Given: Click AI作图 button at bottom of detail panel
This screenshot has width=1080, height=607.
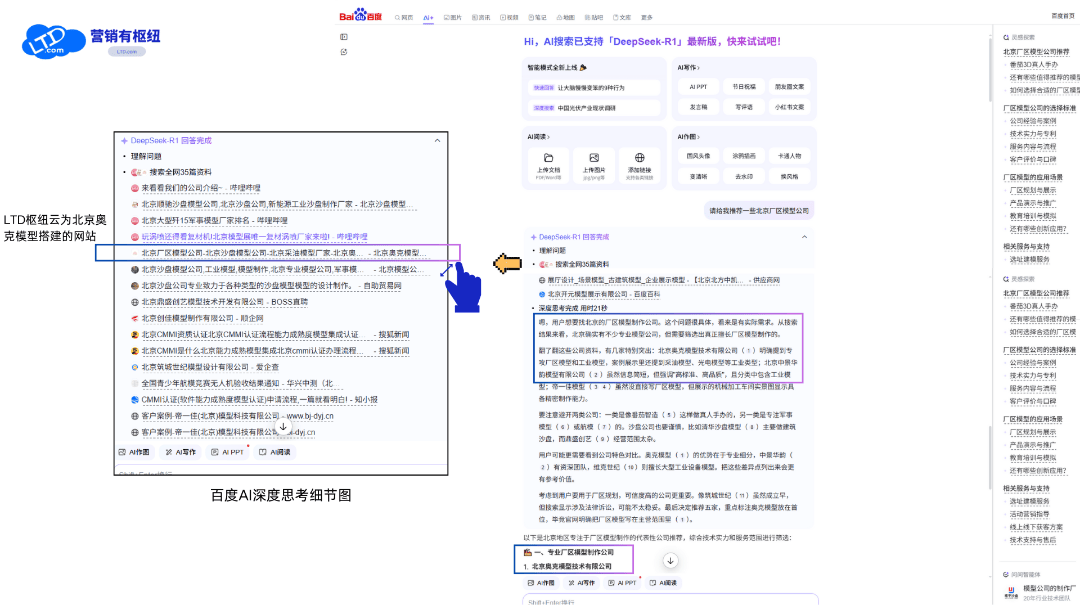Looking at the screenshot, I should click(x=134, y=452).
